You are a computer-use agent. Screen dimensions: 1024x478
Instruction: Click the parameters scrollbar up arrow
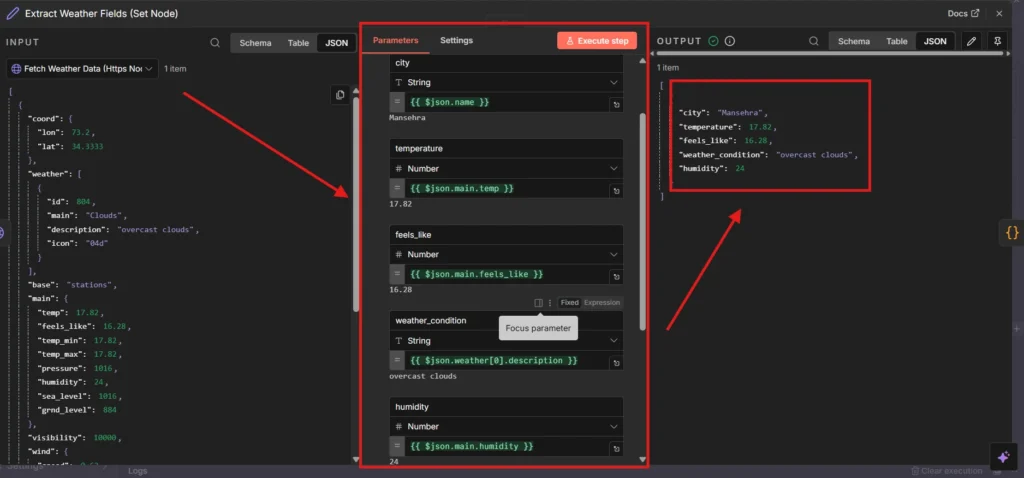click(643, 61)
